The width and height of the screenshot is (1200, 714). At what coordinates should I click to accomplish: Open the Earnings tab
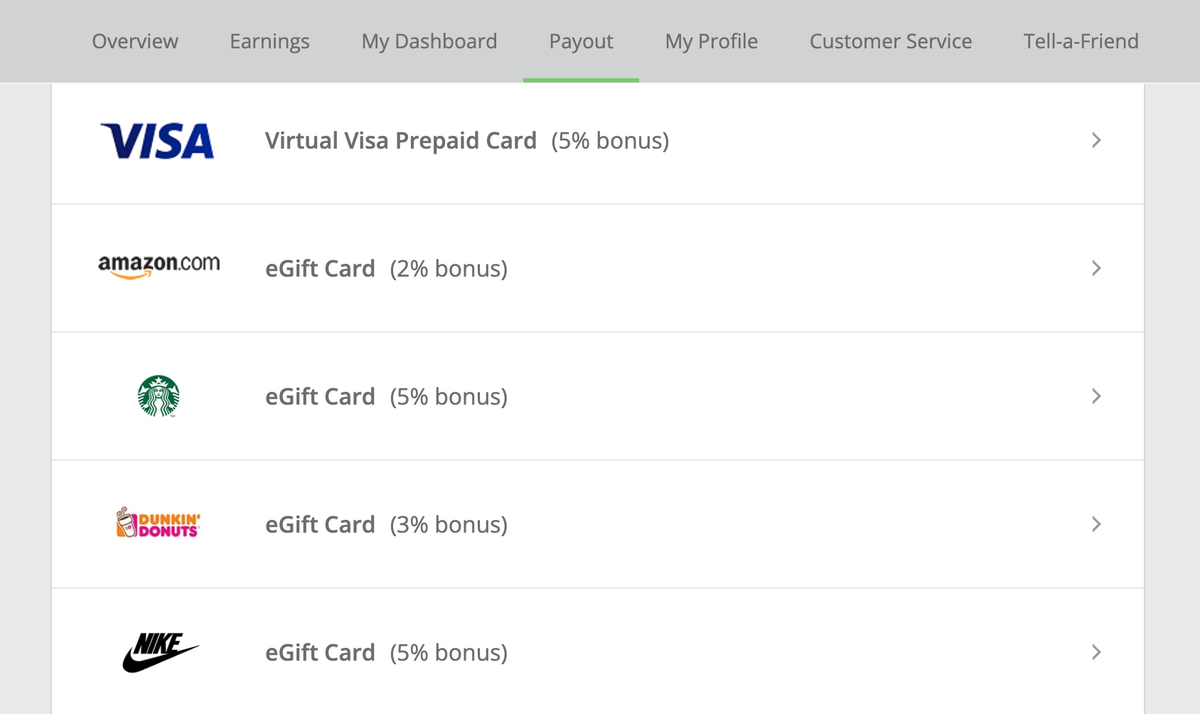[x=269, y=41]
